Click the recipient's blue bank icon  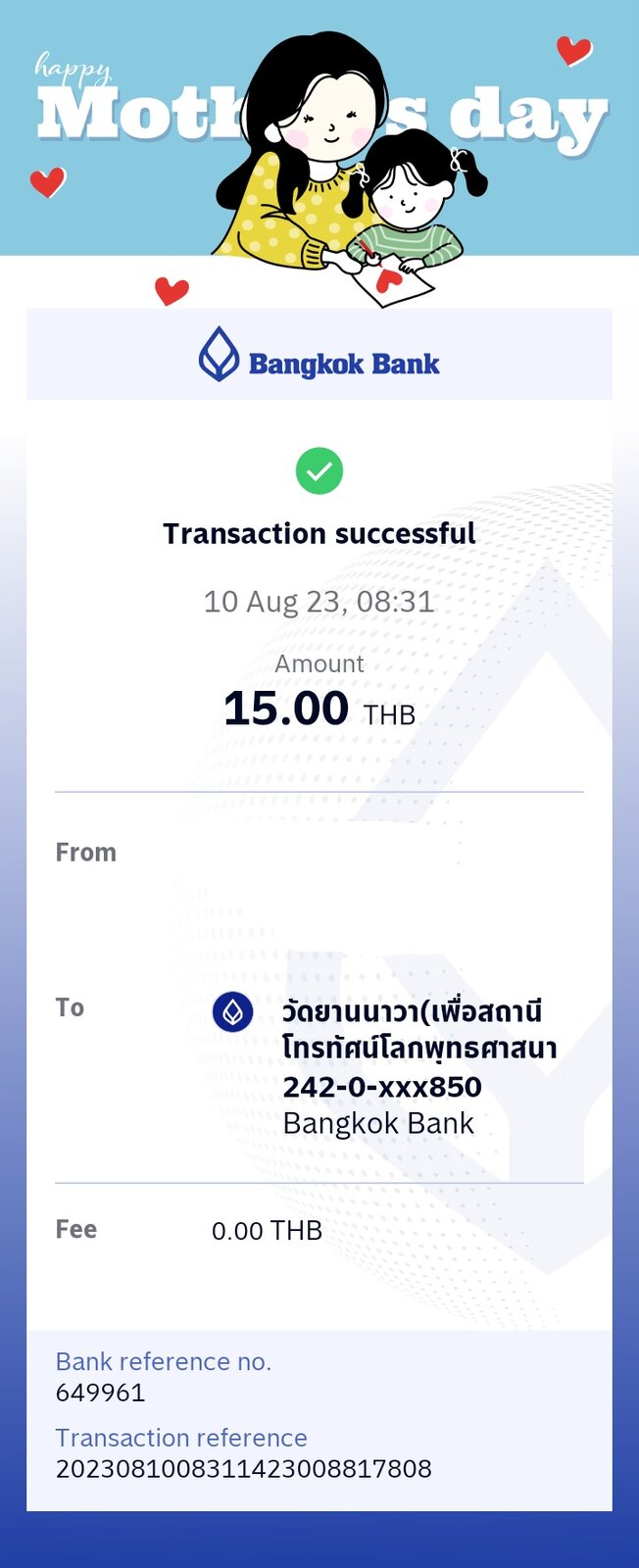point(233,1012)
